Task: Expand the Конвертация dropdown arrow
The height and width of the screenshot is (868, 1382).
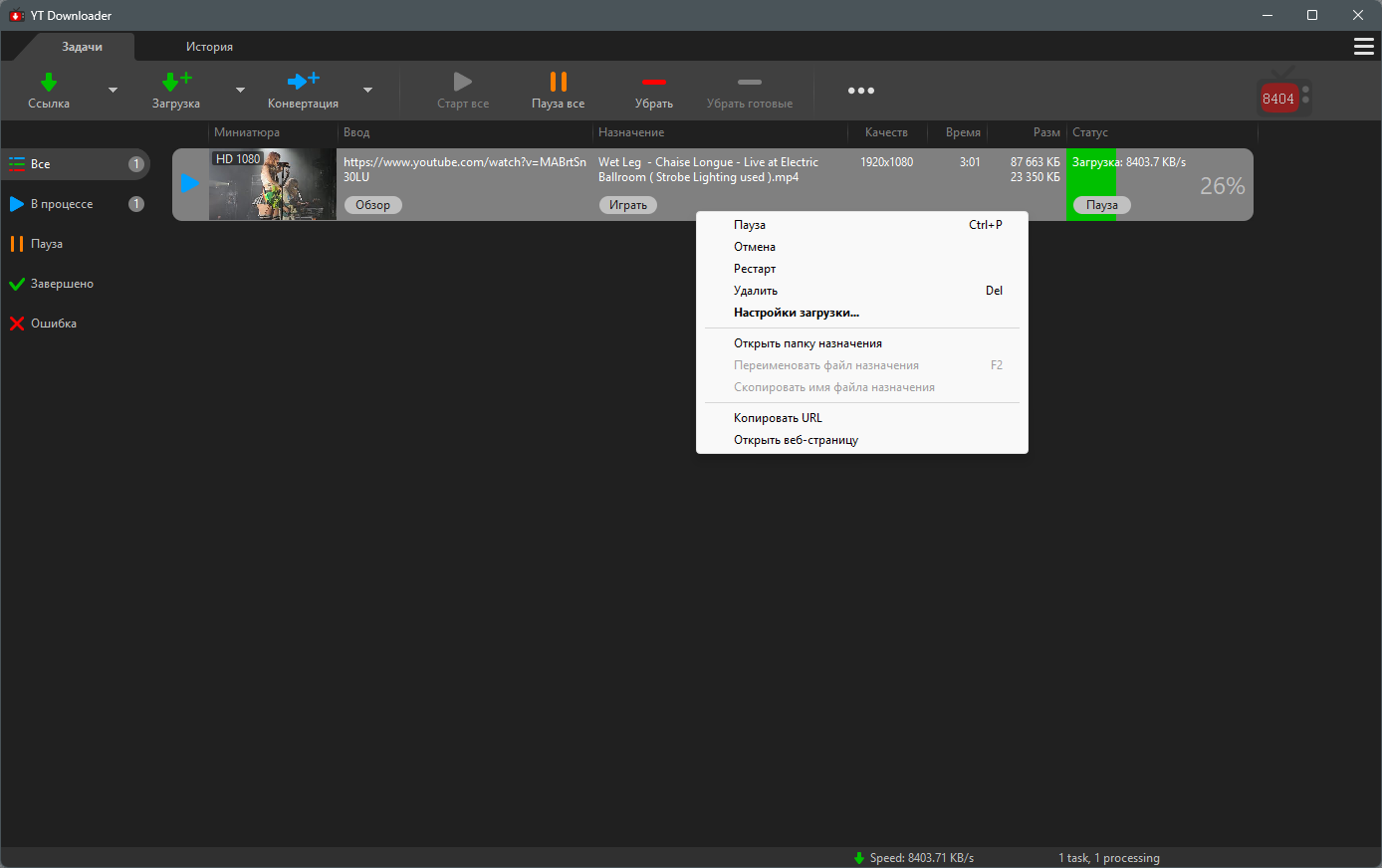Action: [x=367, y=91]
